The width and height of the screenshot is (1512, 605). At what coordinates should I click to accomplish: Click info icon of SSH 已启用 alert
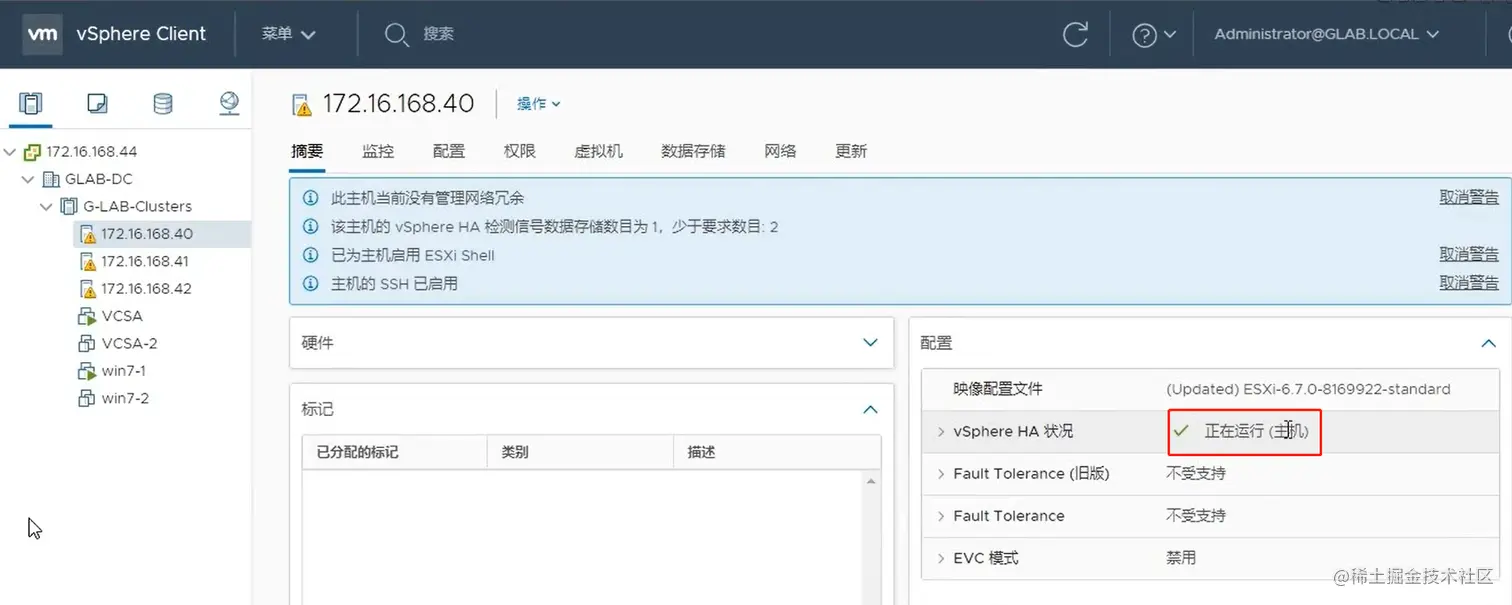(x=310, y=284)
